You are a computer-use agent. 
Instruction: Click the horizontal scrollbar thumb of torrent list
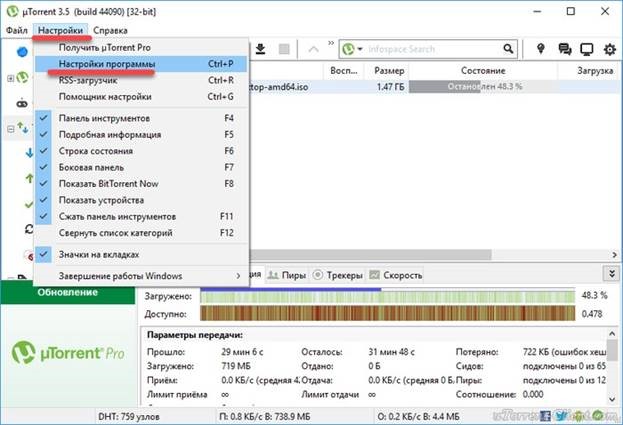click(370, 254)
